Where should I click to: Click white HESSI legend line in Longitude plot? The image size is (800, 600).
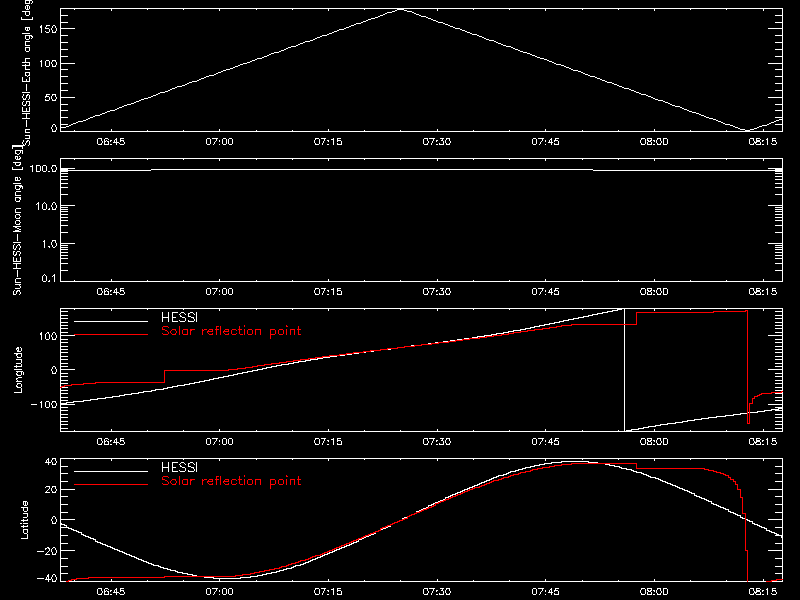[x=111, y=321]
